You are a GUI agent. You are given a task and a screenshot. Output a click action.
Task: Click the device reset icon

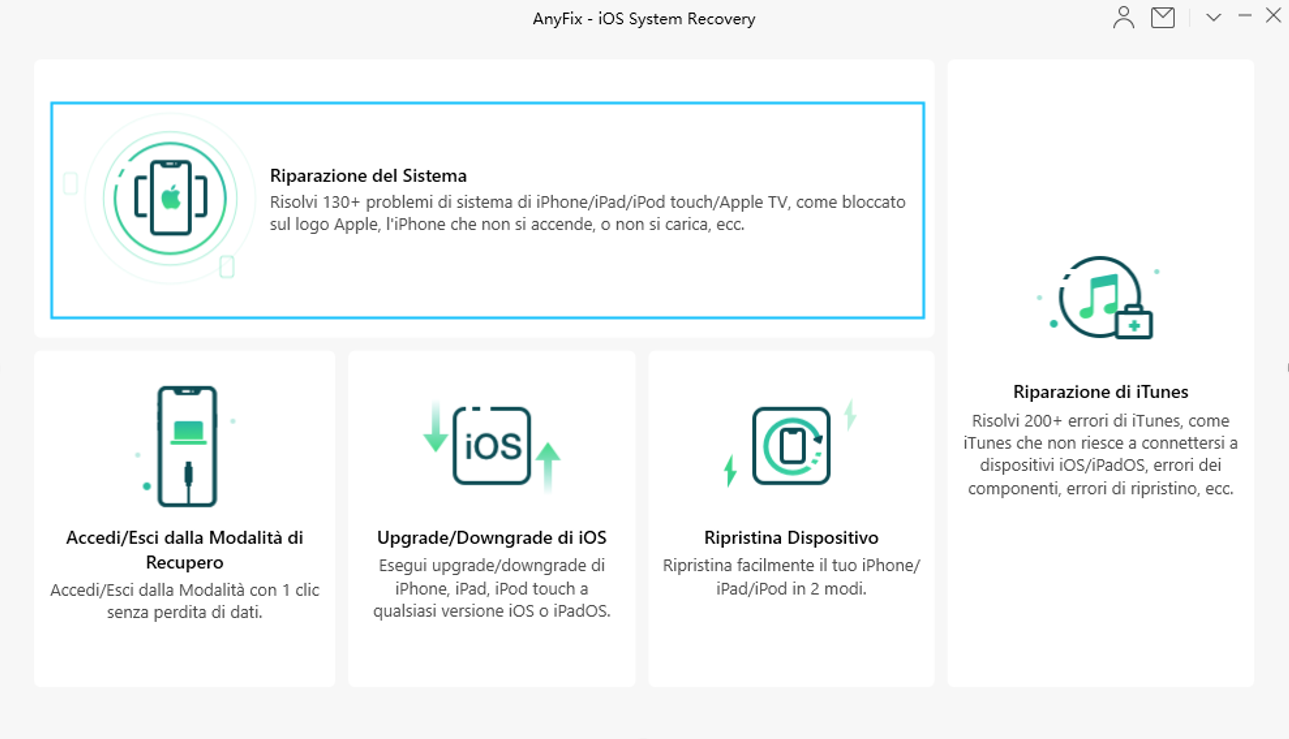click(x=791, y=446)
